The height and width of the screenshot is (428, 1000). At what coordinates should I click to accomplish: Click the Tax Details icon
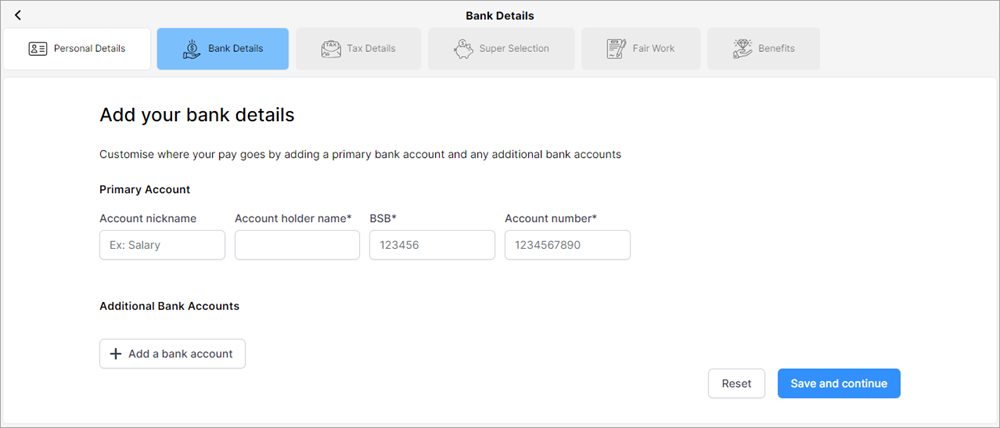click(331, 48)
